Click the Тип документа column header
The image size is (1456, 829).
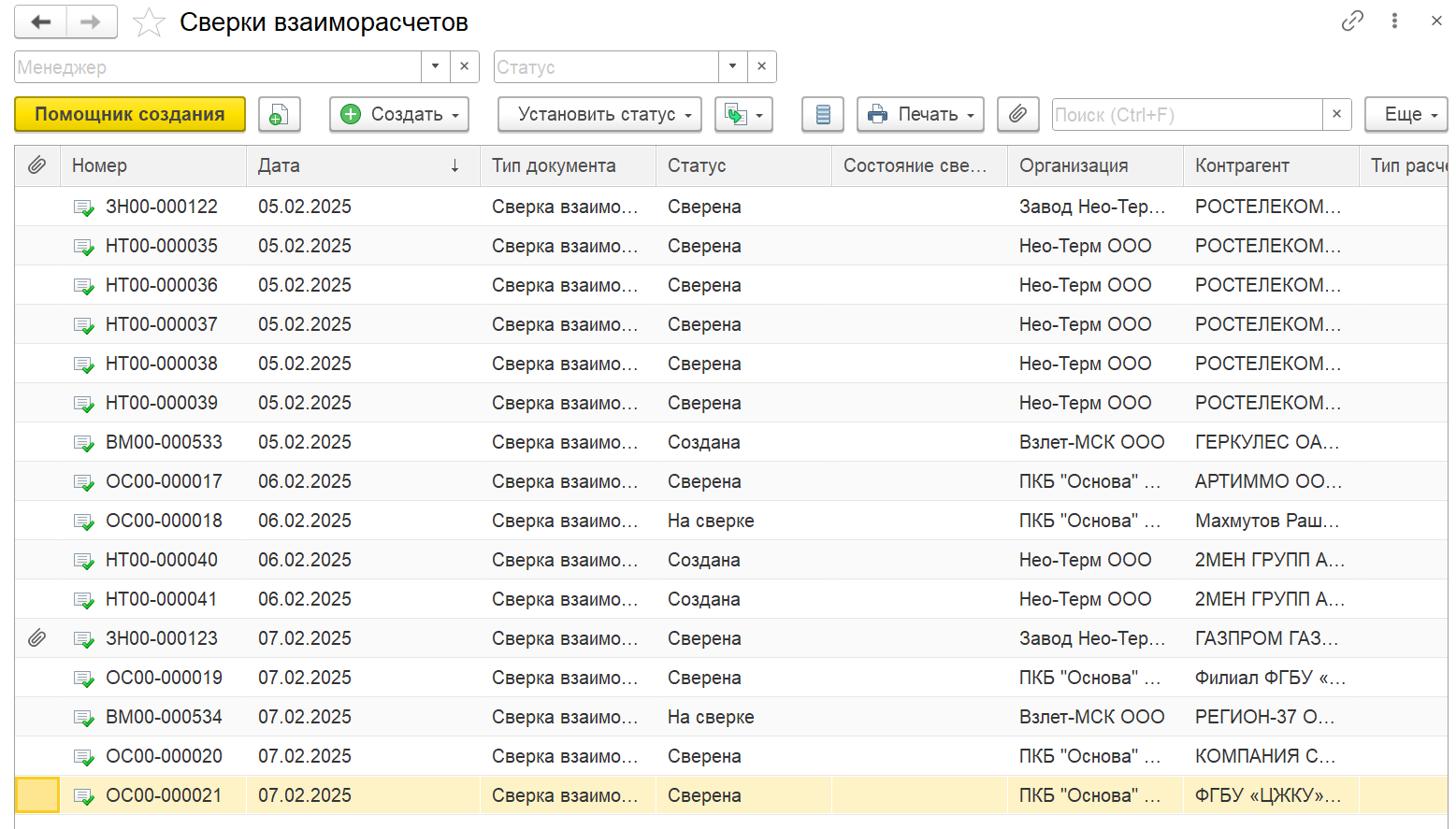click(568, 165)
